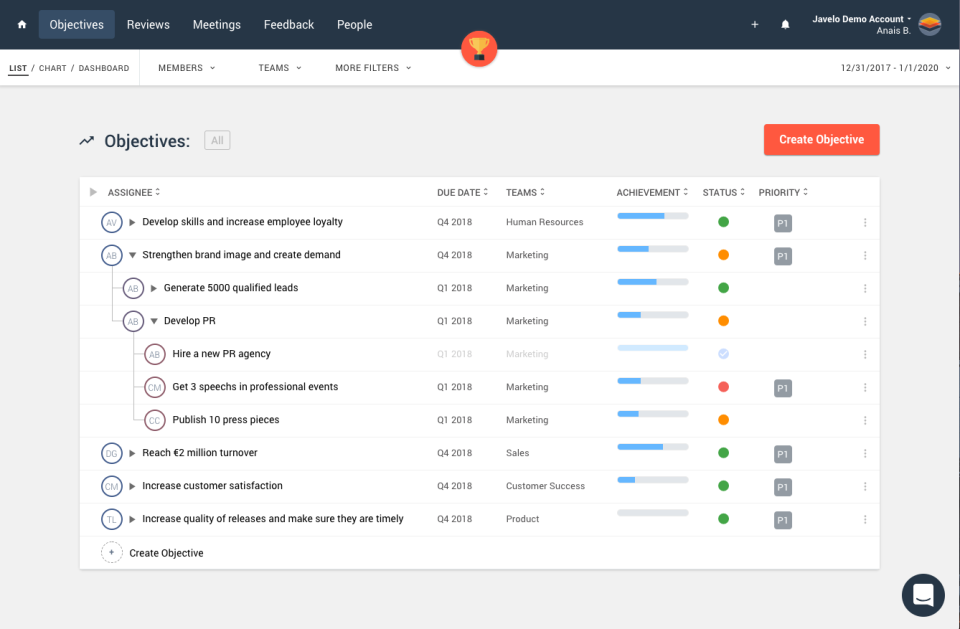Click the dashed plus circle Create Objective icon
Viewport: 960px width, 629px height.
[111, 552]
